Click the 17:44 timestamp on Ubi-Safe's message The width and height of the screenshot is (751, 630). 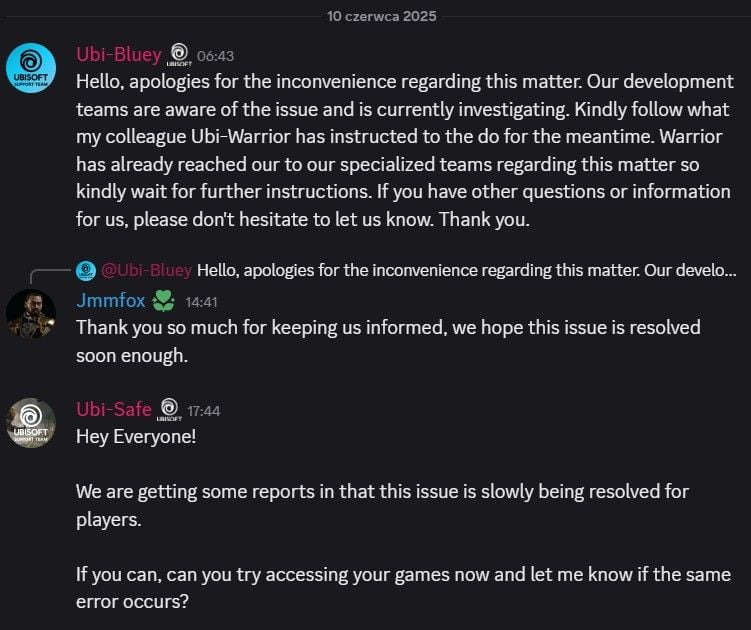point(204,411)
